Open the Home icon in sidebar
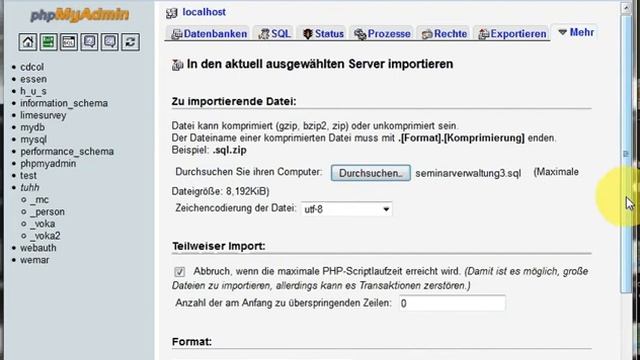The width and height of the screenshot is (640, 360). pos(28,42)
